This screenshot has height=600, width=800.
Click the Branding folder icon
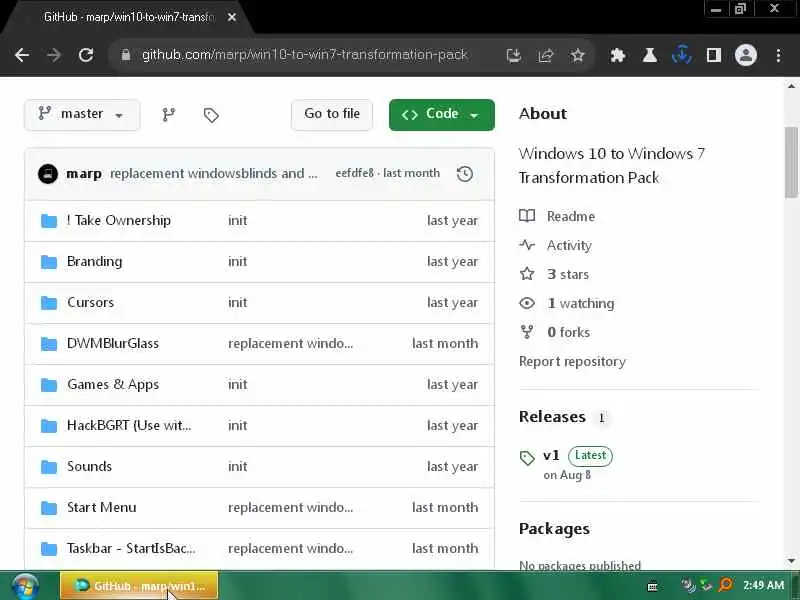tap(49, 262)
